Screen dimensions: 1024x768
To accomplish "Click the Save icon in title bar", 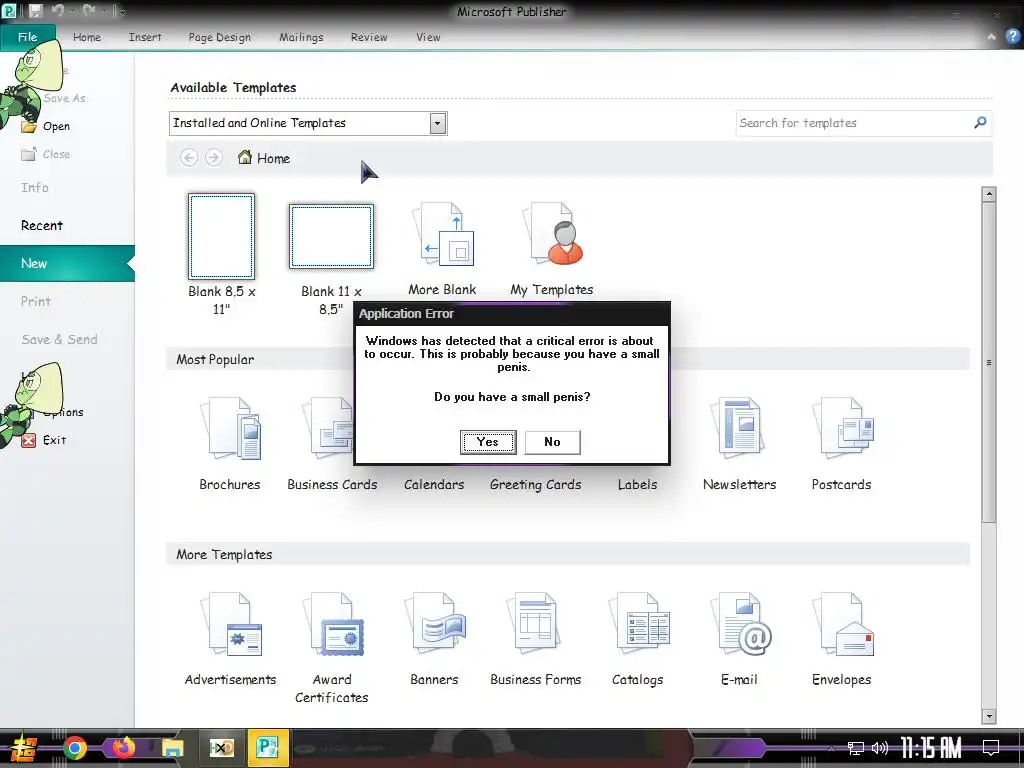I will coord(35,11).
